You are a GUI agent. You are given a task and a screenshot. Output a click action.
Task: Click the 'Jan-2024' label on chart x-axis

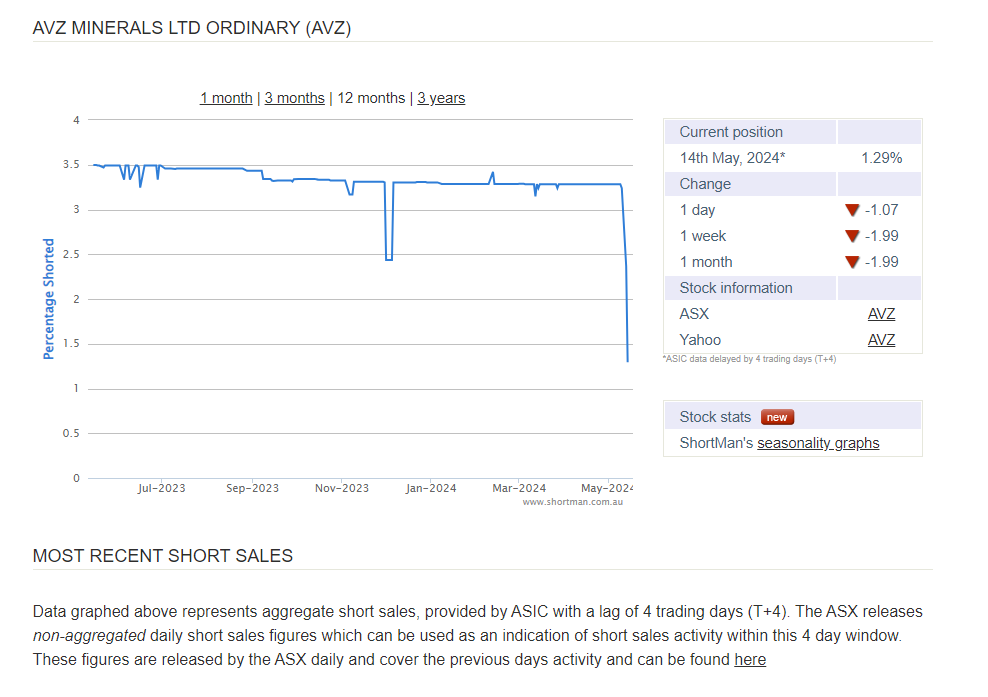pyautogui.click(x=431, y=488)
